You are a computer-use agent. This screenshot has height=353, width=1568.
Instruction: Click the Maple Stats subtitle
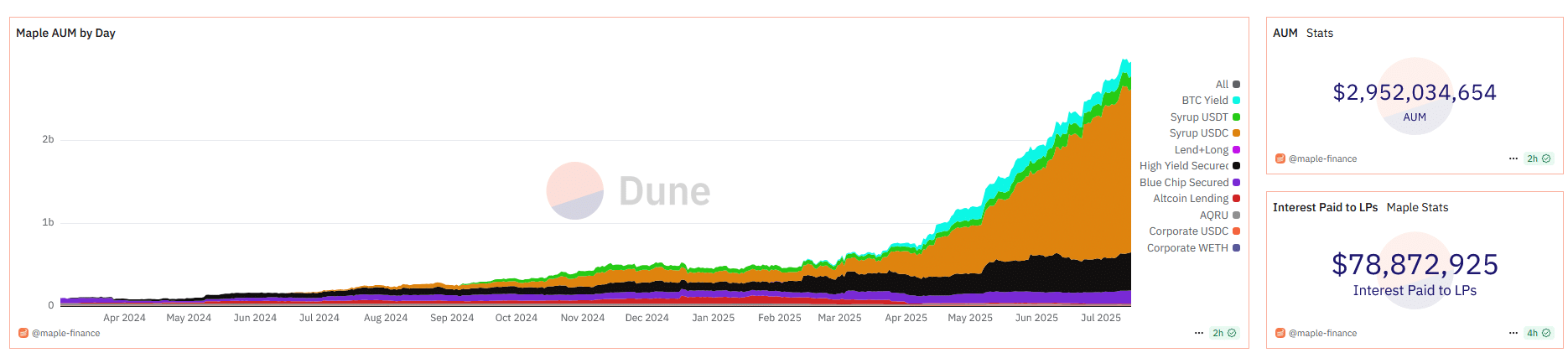tap(1417, 207)
